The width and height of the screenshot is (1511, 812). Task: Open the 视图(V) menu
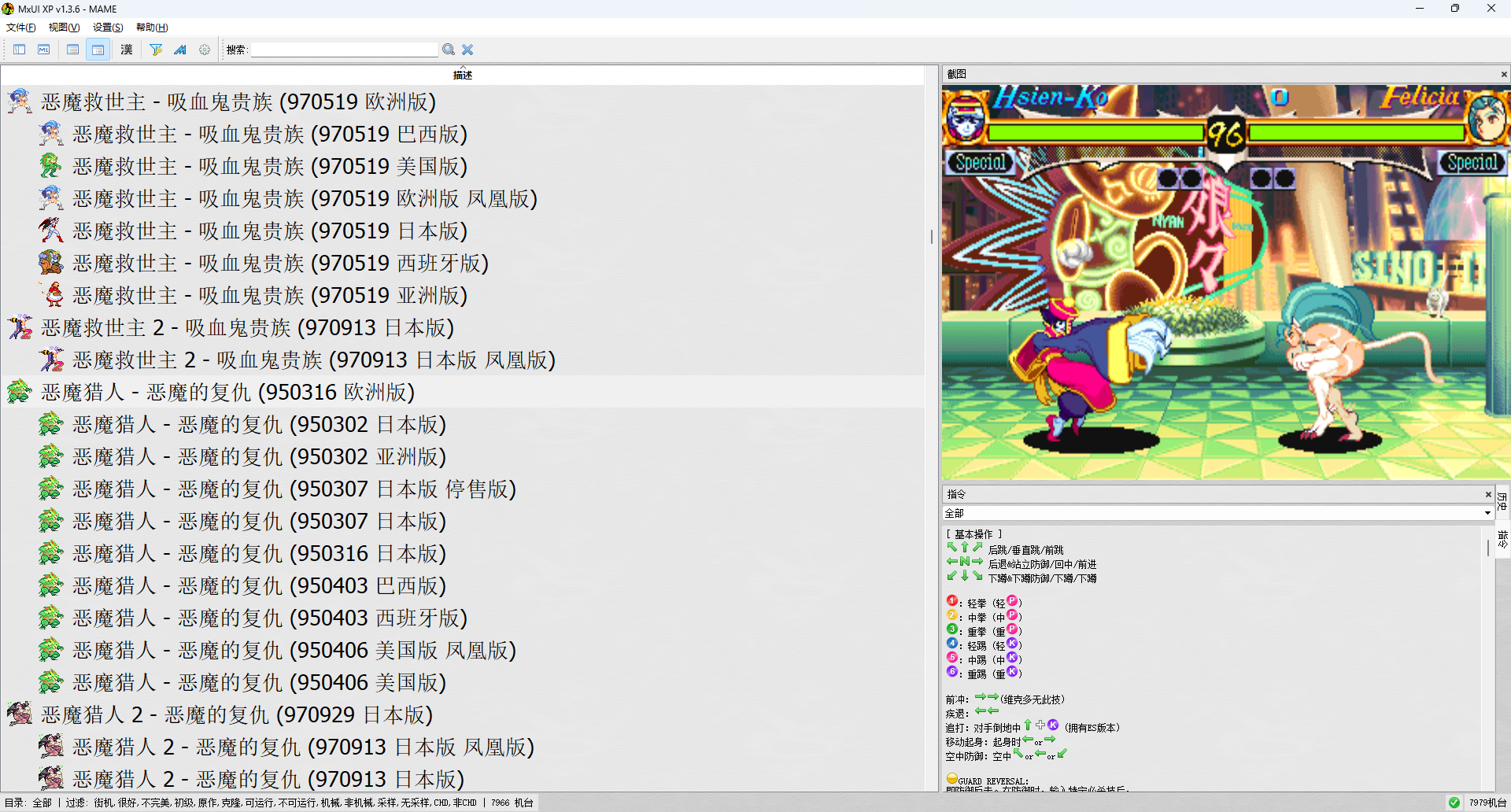[x=65, y=28]
